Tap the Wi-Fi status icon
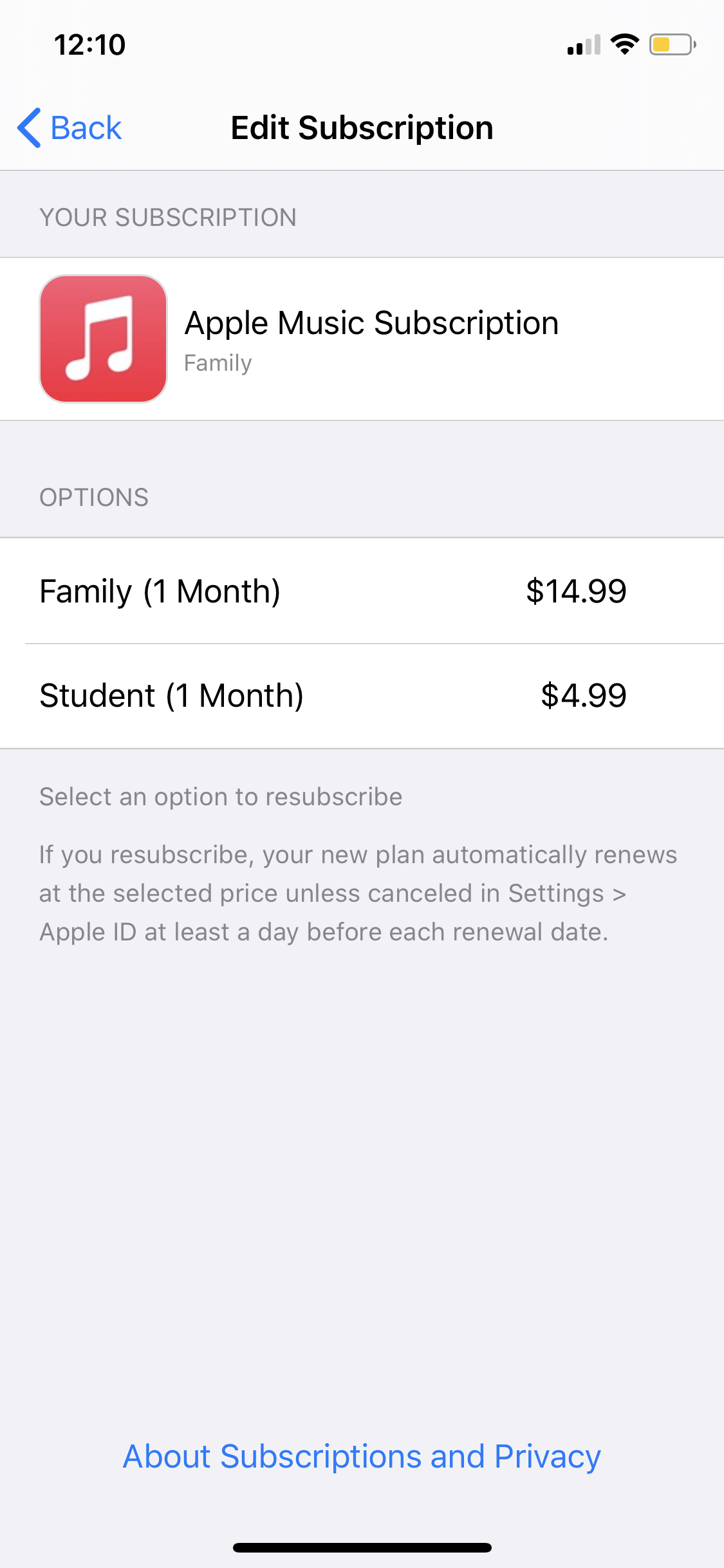 click(624, 44)
